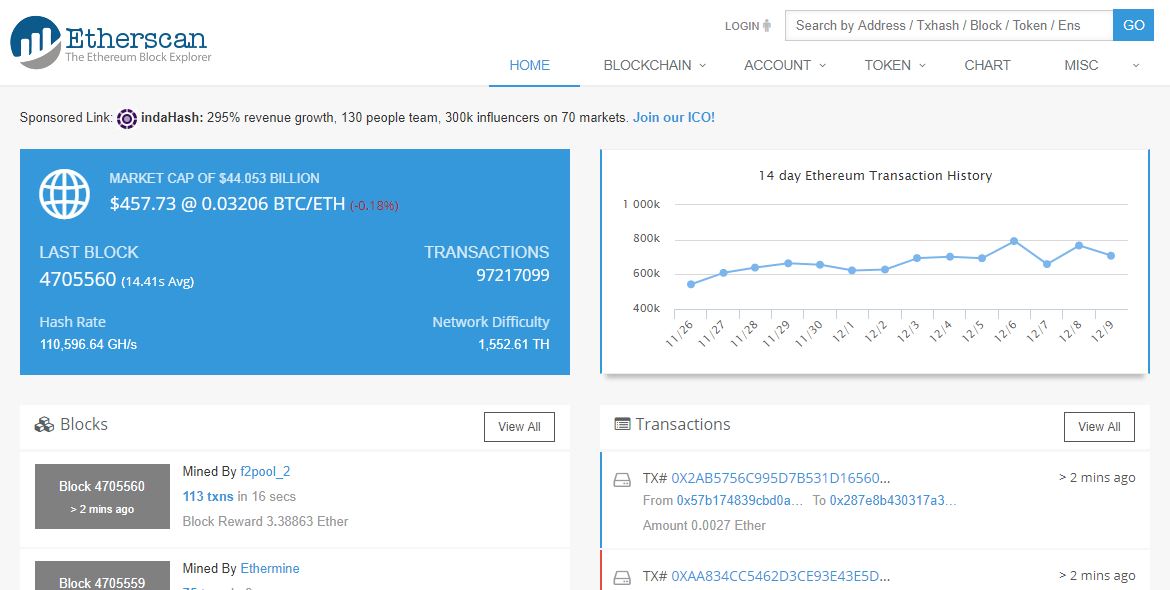1170x590 pixels.
Task: Click the '1 000k' y-axis label
Action: click(x=642, y=204)
